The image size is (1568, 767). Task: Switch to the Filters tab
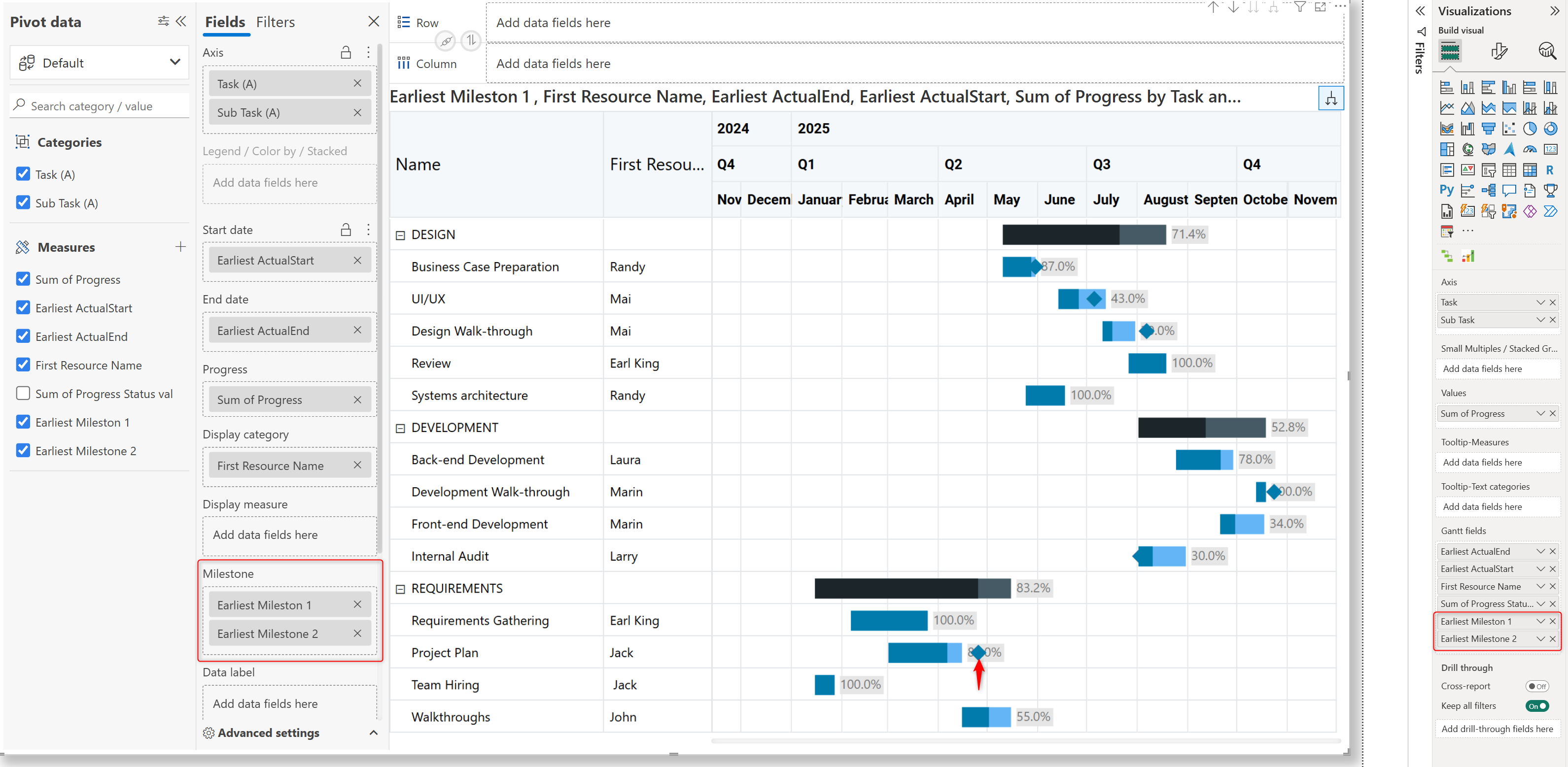pos(275,23)
